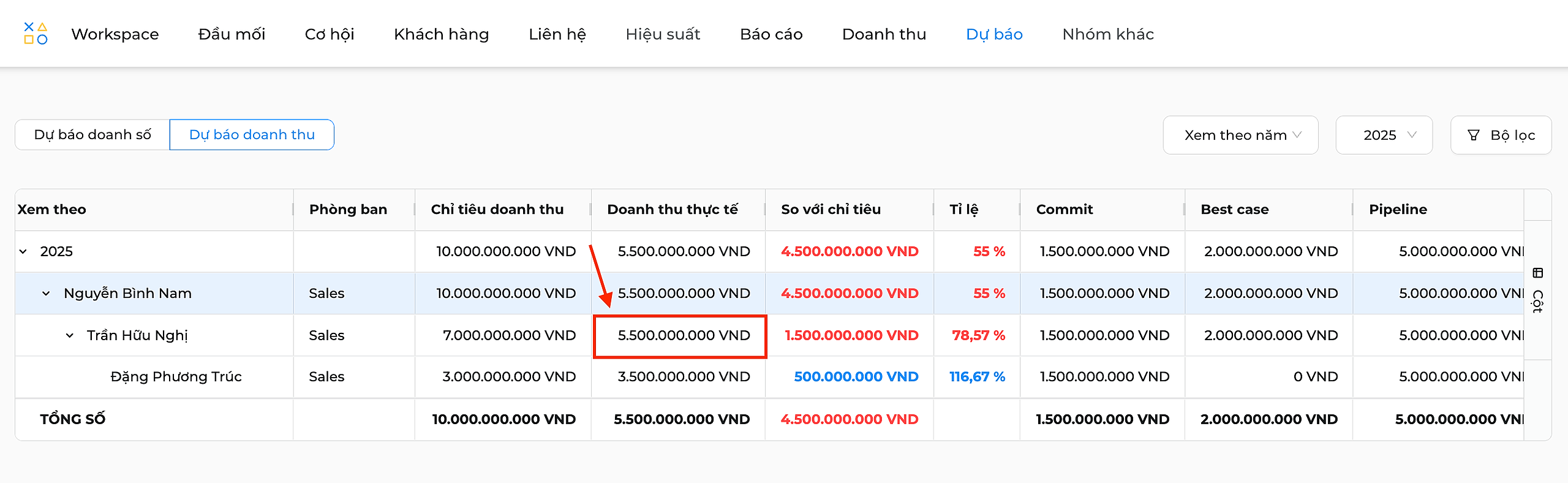This screenshot has width=1568, height=483.
Task: Click the app logo icon
Action: [36, 34]
